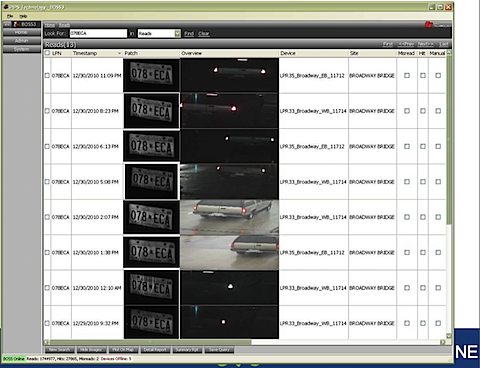Go to previous page via Prev link
Image resolution: width=480 pixels, height=368 pixels.
(406, 44)
